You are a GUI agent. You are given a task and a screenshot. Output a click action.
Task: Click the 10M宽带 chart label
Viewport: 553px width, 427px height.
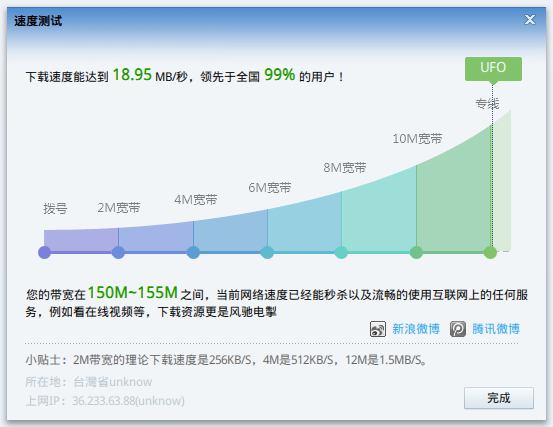pos(417,139)
